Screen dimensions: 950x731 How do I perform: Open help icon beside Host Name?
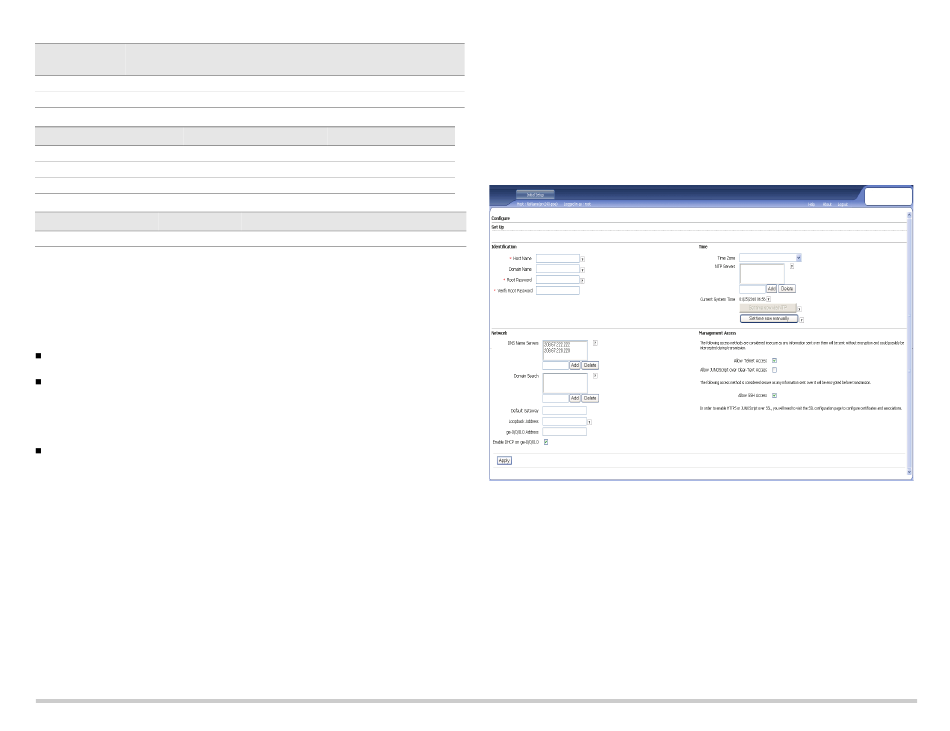click(583, 259)
